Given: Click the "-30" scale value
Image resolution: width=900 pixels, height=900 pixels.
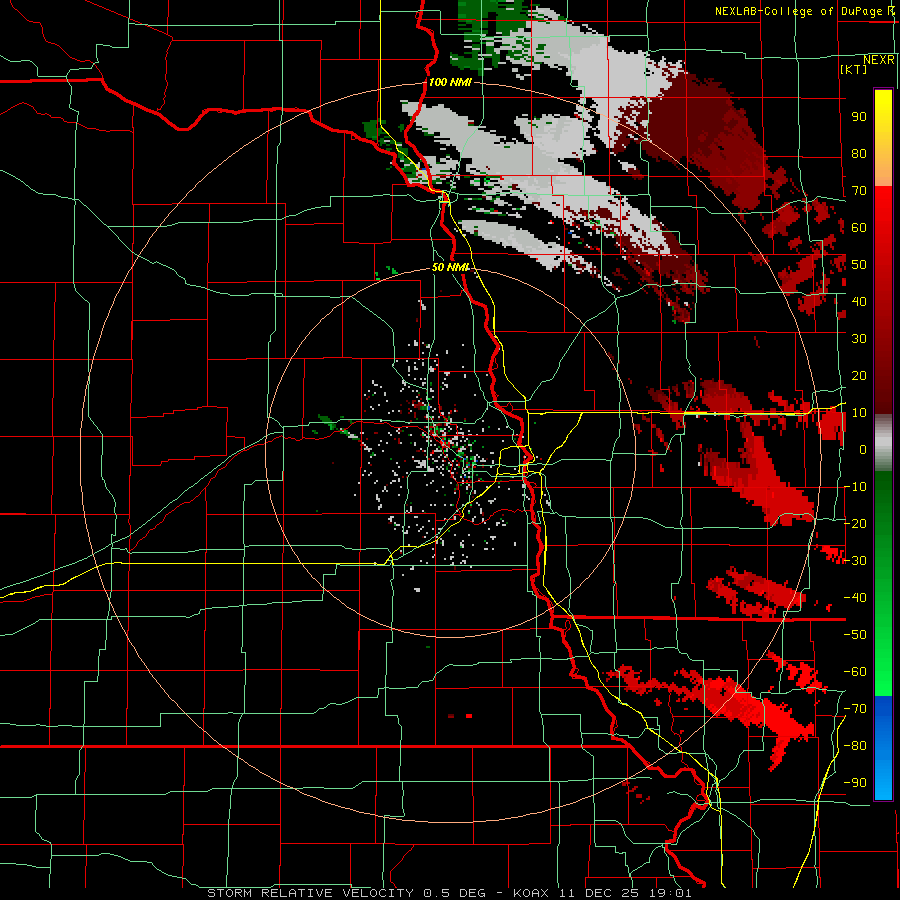Looking at the screenshot, I should (x=855, y=561).
